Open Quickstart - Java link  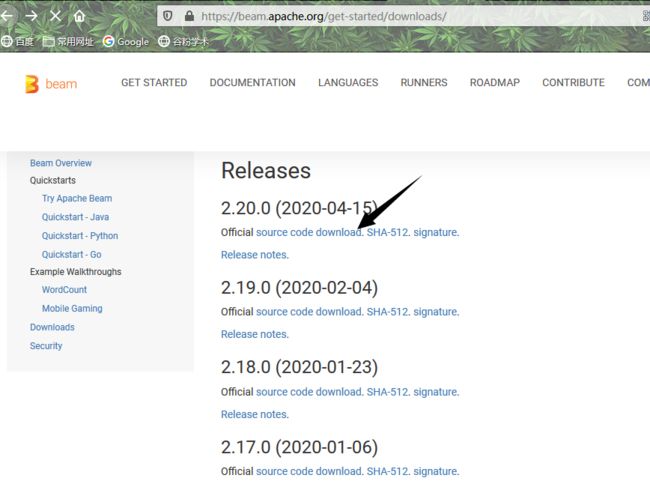[75, 217]
